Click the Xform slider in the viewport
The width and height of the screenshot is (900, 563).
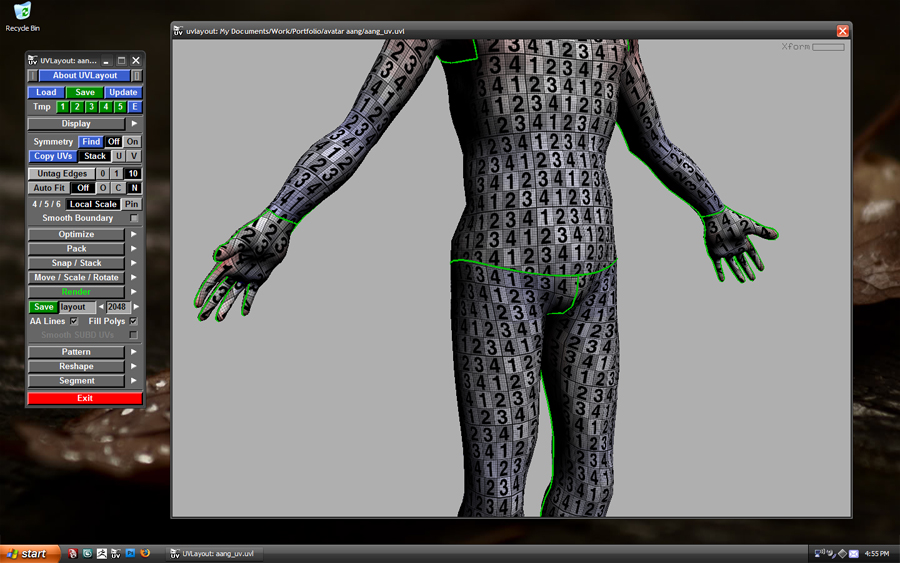[828, 47]
